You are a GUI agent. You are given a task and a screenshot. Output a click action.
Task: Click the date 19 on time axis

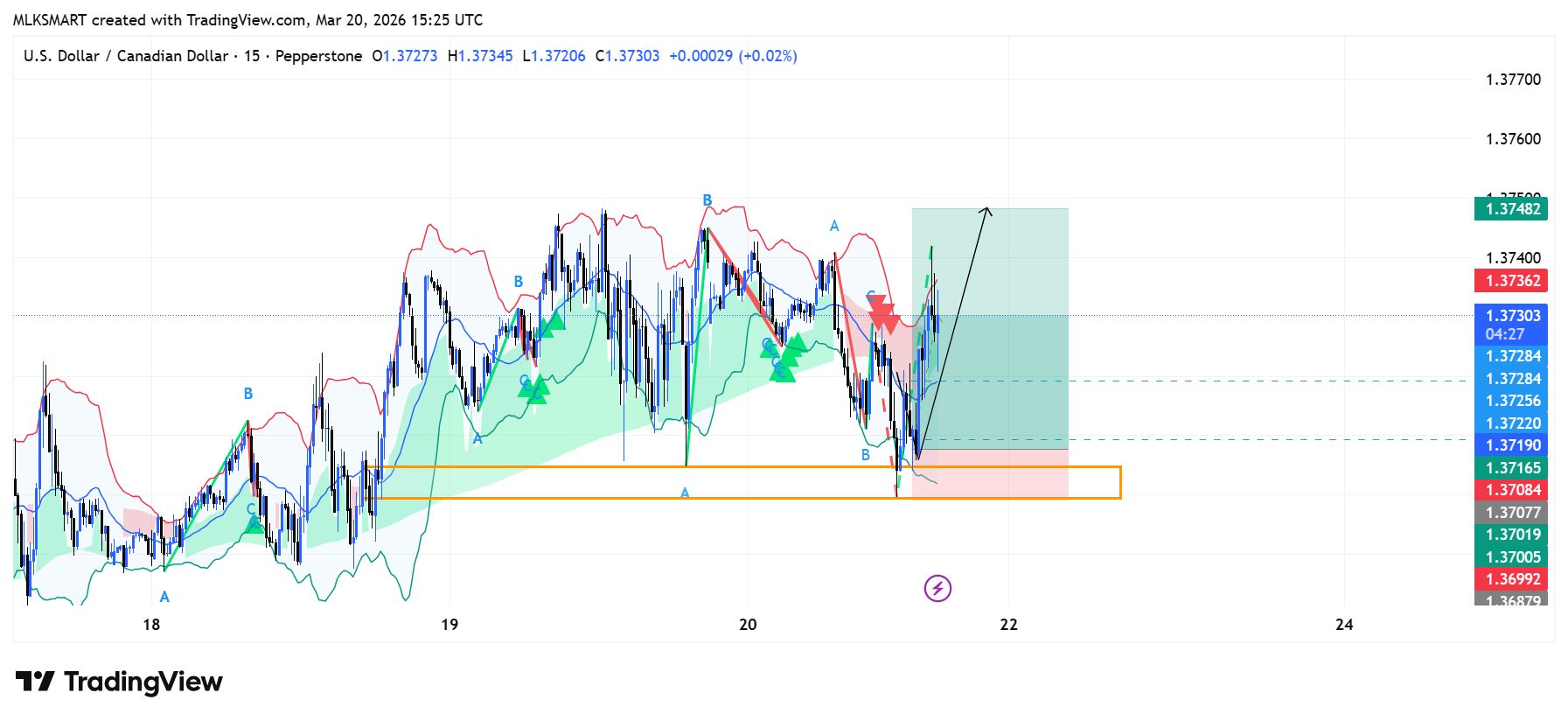449,624
